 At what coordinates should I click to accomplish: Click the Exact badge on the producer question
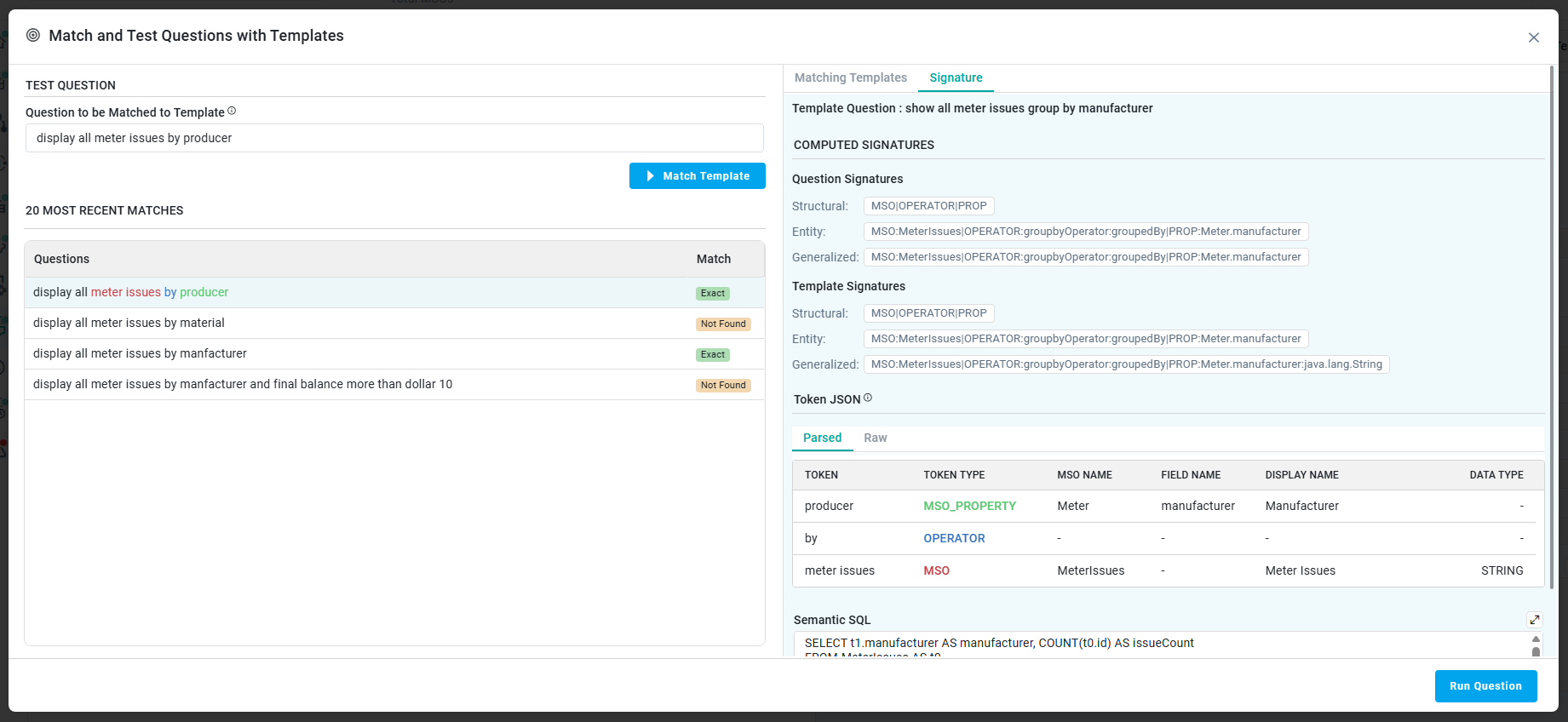(713, 294)
